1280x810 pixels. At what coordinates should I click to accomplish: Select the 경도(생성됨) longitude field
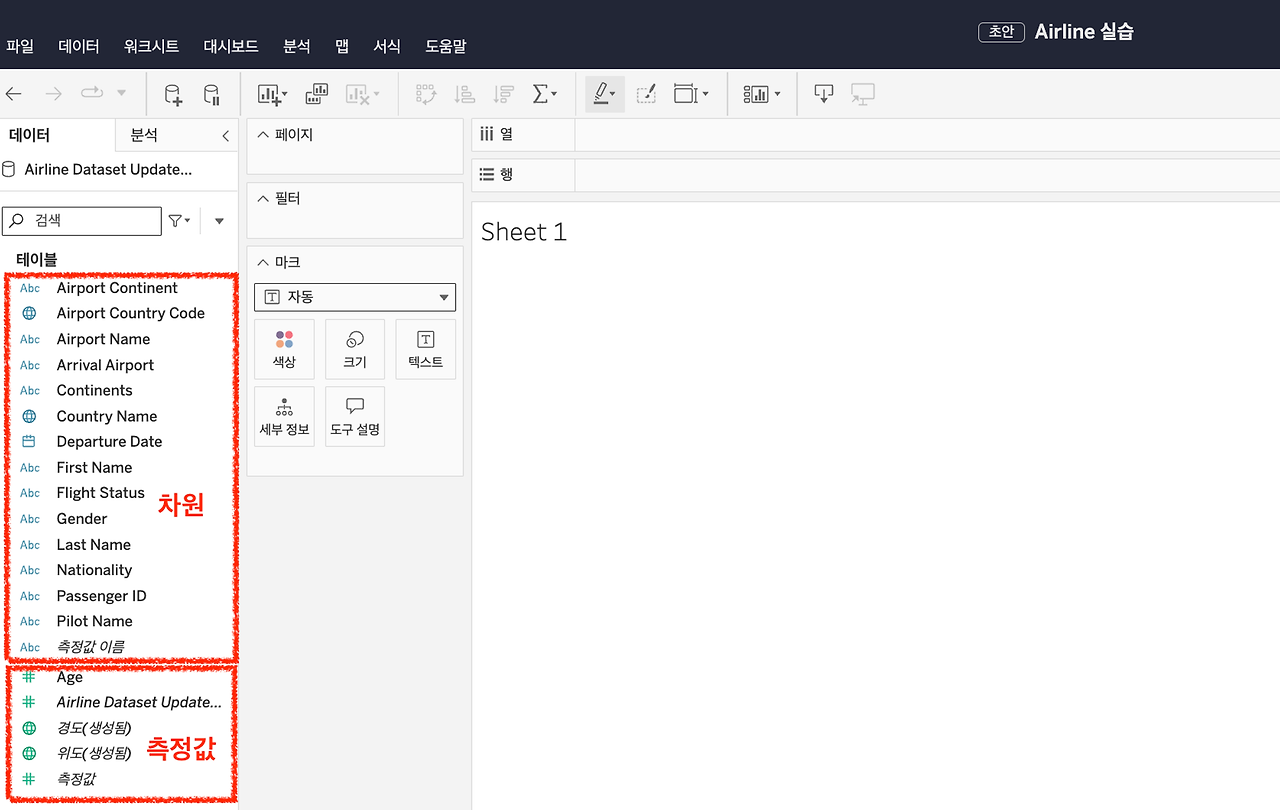(93, 727)
